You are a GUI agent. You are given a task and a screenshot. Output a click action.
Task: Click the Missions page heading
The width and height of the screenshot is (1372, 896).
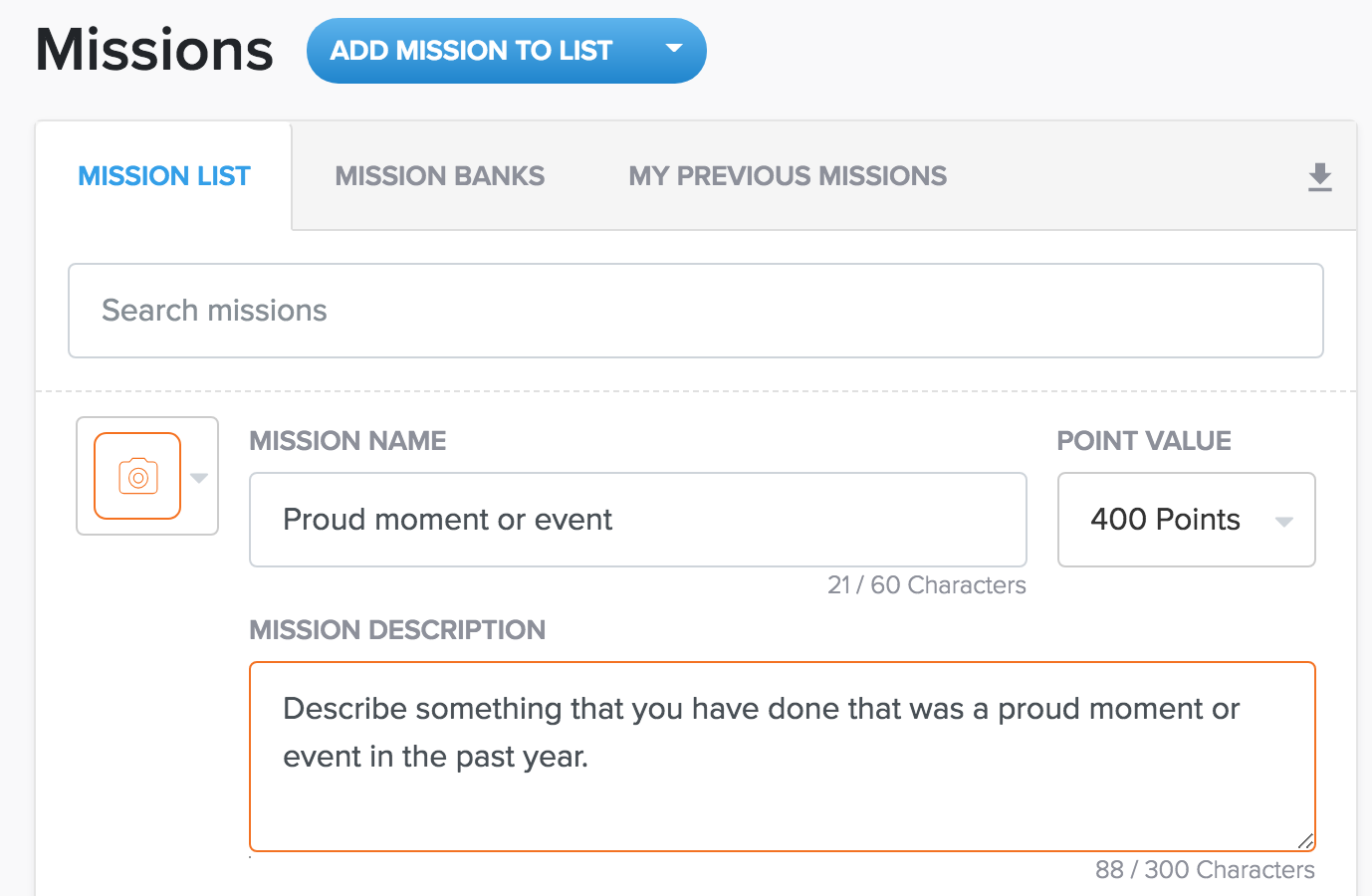click(154, 50)
